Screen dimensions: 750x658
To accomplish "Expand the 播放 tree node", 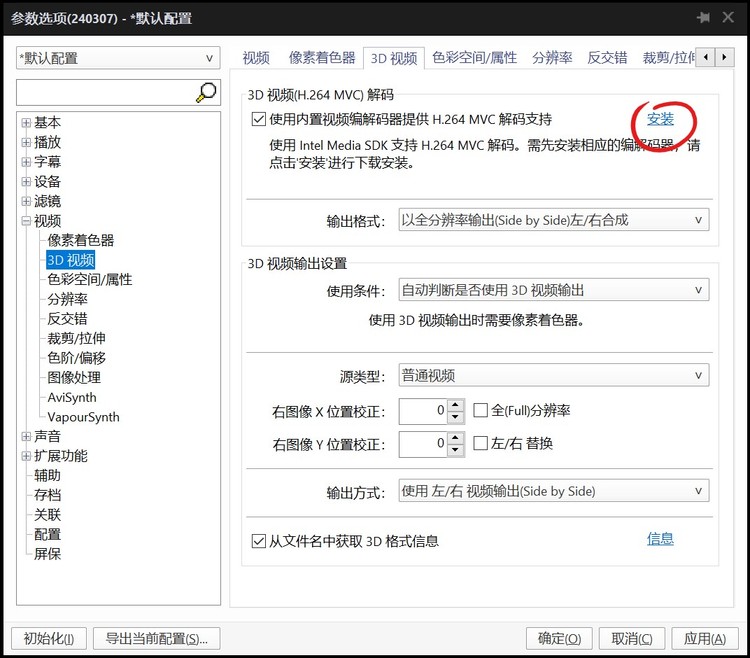I will (x=26, y=142).
